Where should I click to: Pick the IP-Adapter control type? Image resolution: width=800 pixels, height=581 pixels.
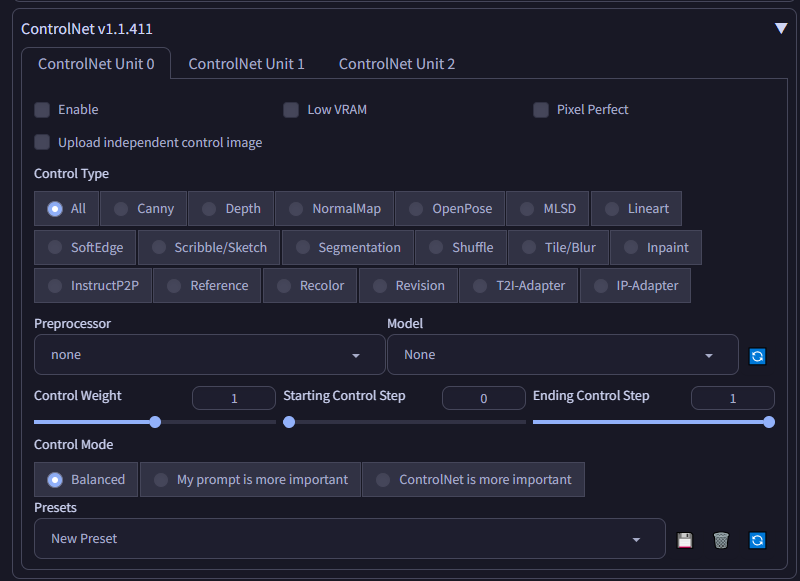pyautogui.click(x=635, y=285)
